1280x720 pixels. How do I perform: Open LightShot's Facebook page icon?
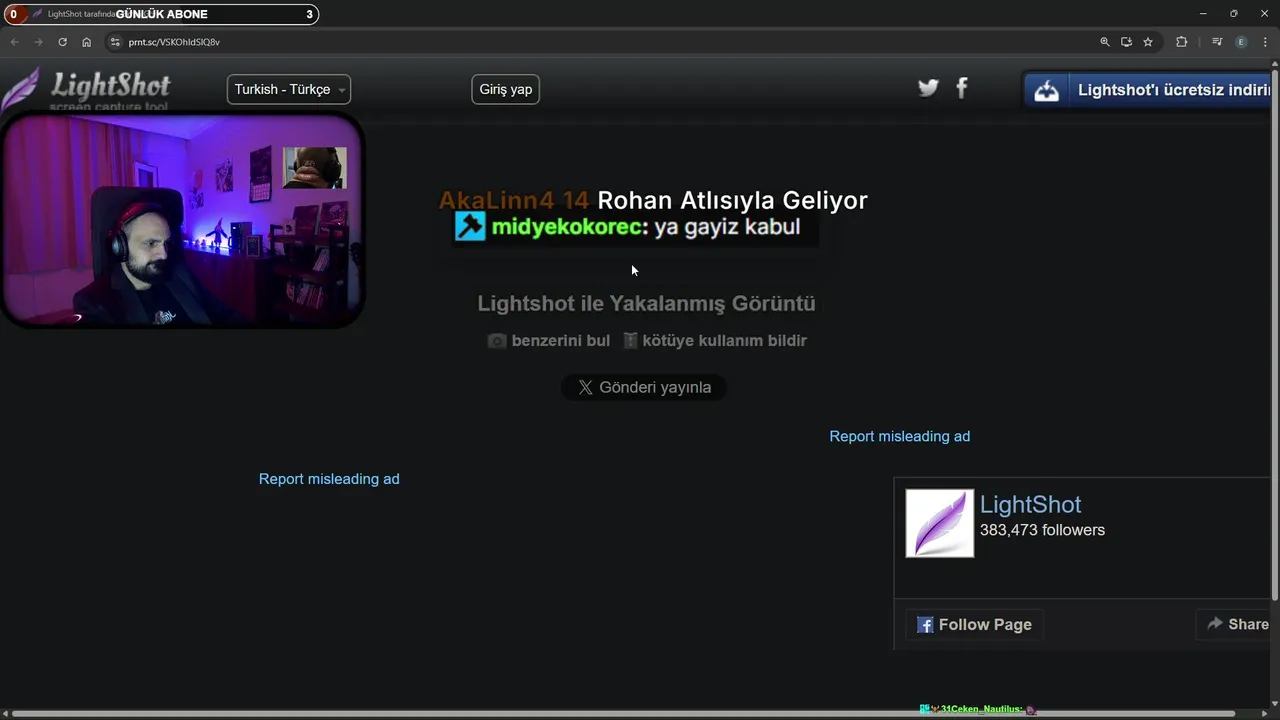pos(962,88)
